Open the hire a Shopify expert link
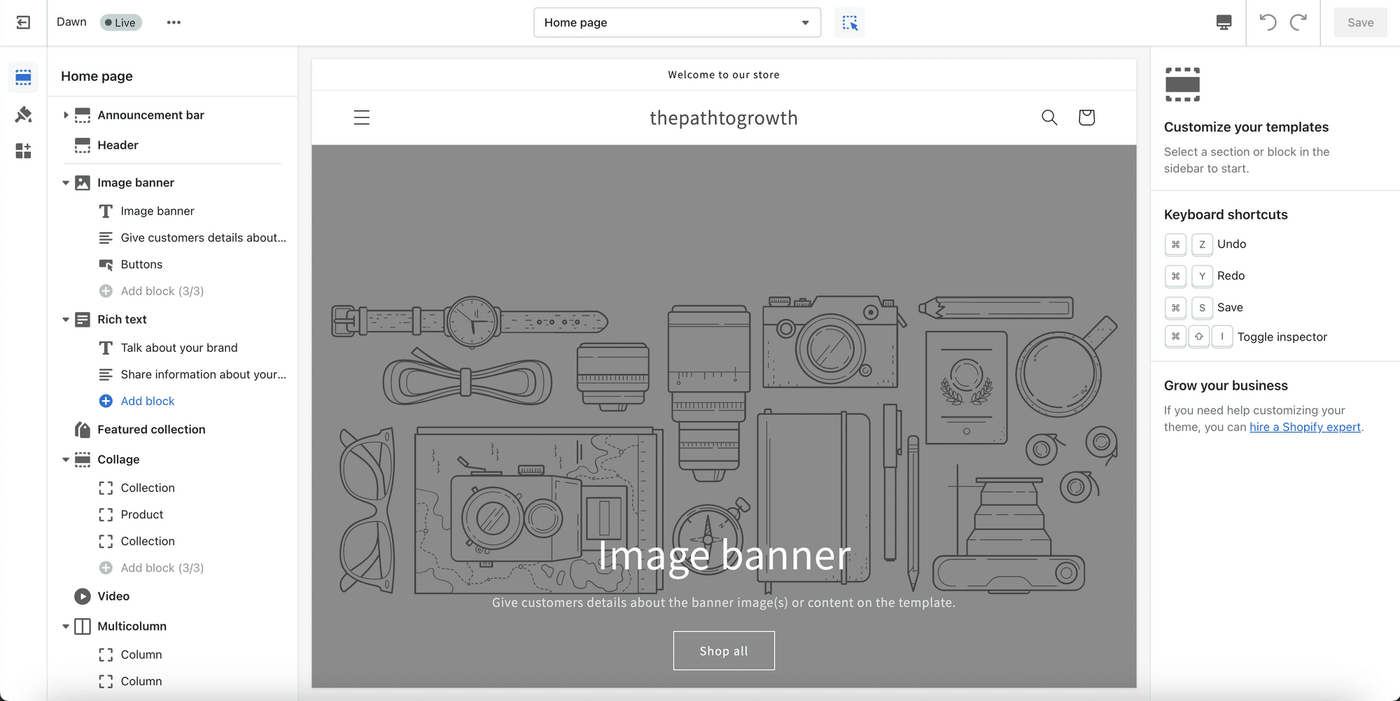The height and width of the screenshot is (701, 1400). click(1305, 427)
